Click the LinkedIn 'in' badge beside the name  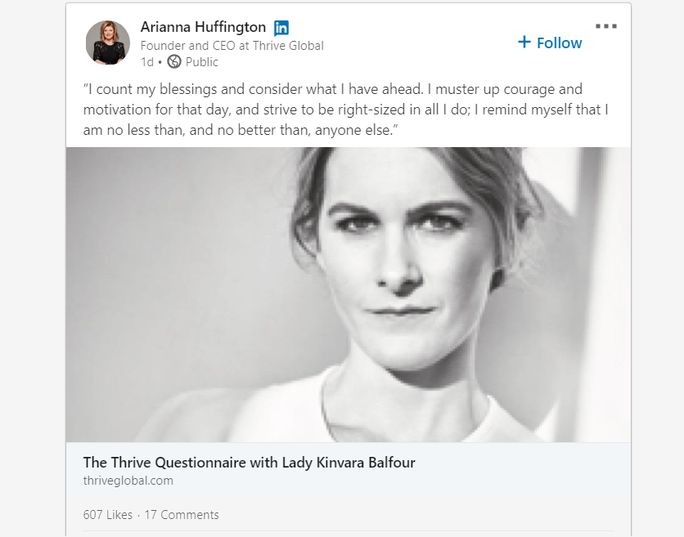[282, 27]
